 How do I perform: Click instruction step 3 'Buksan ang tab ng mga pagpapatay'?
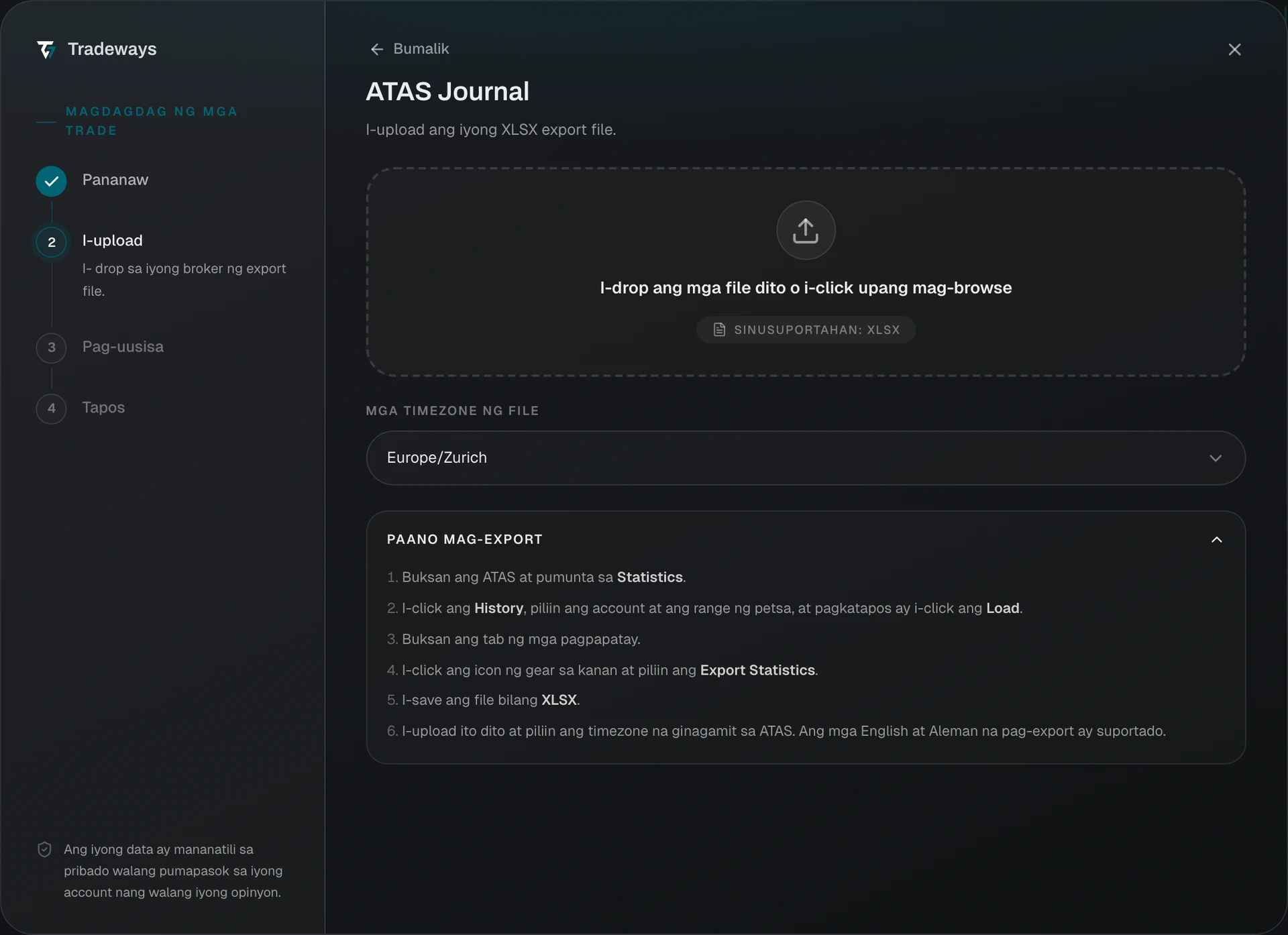514,639
